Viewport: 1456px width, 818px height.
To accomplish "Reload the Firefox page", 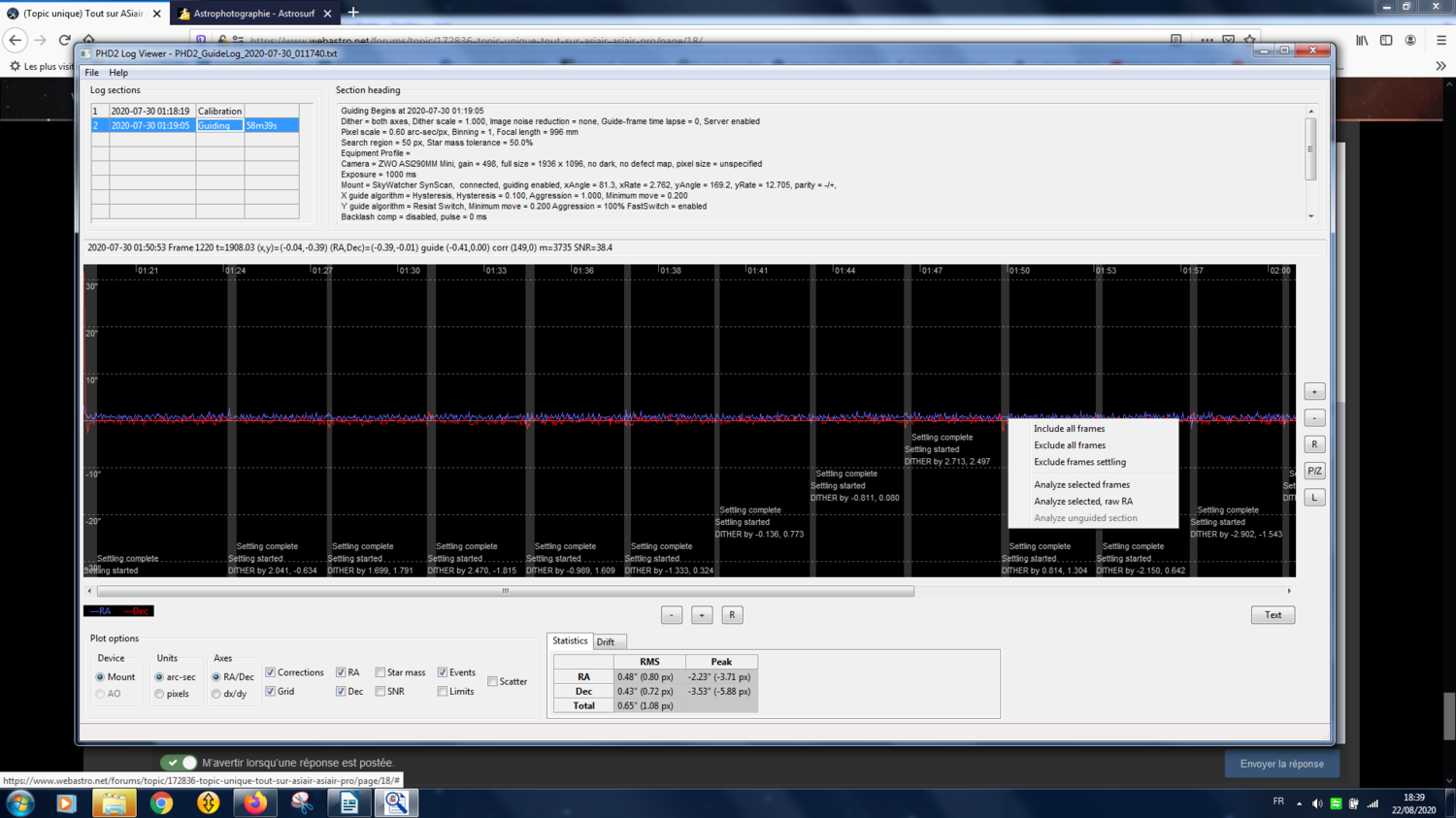I will point(65,40).
